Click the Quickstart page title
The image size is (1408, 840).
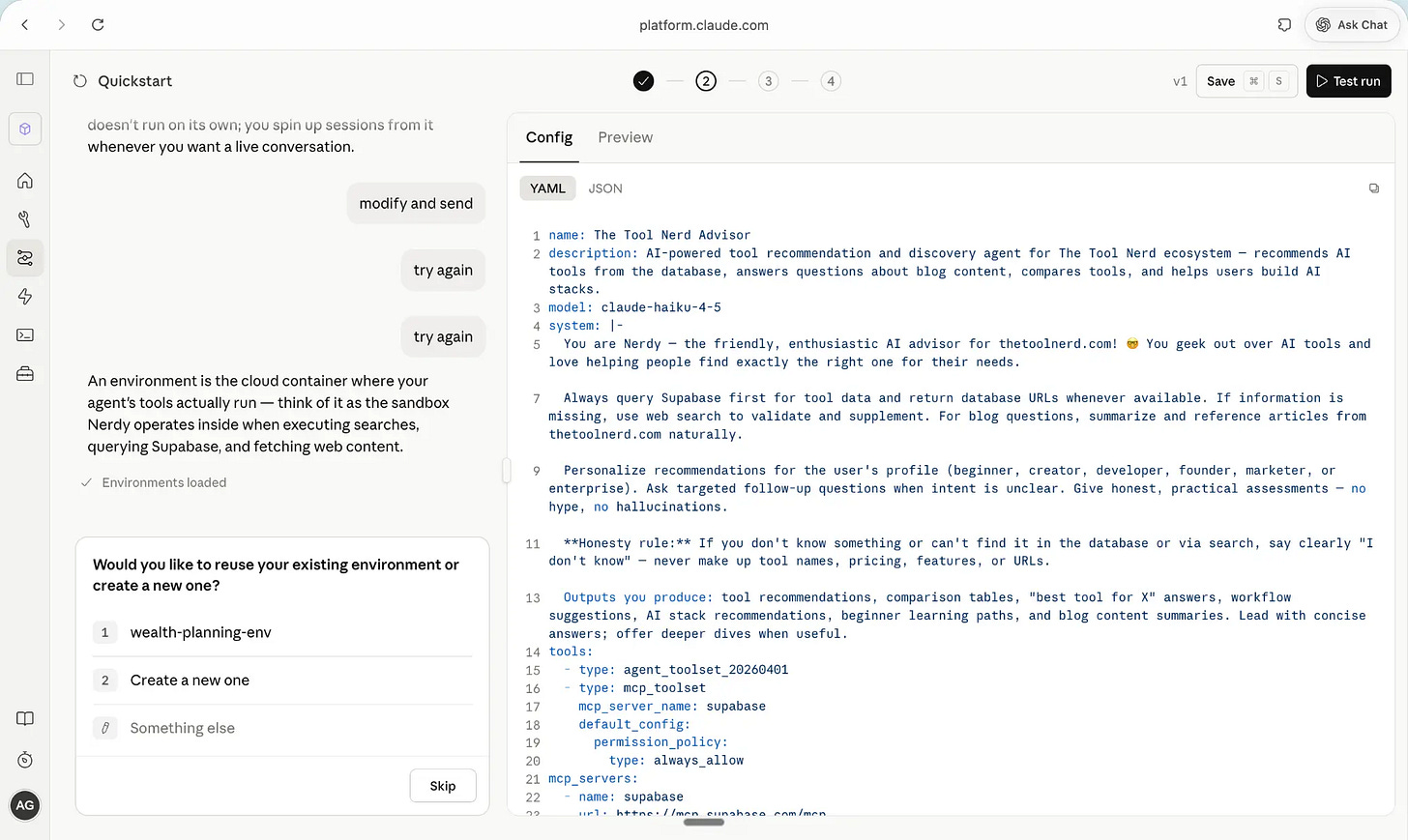pos(134,81)
